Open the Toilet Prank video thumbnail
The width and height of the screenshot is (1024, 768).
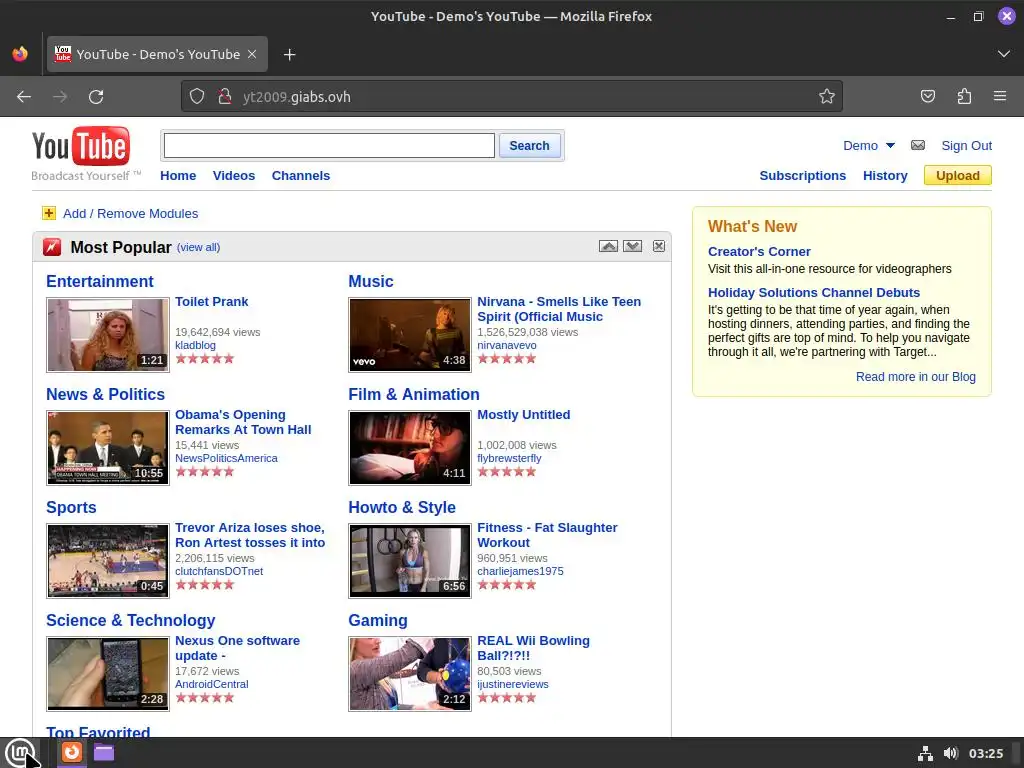[108, 335]
